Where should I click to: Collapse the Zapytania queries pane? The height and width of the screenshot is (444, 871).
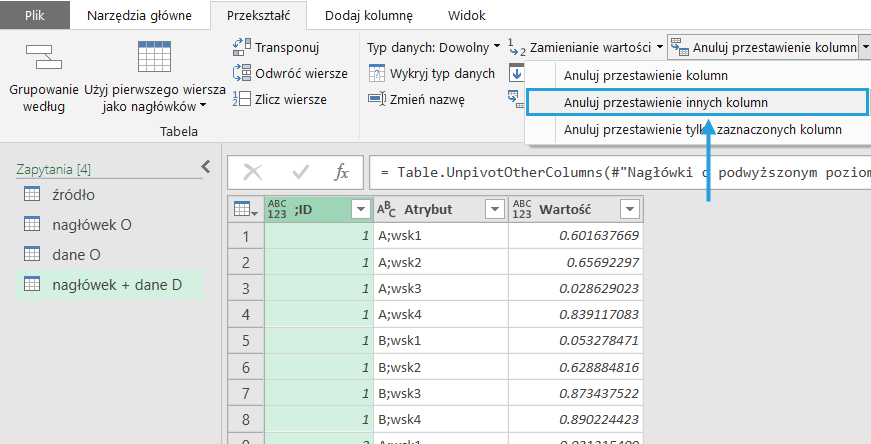point(205,167)
